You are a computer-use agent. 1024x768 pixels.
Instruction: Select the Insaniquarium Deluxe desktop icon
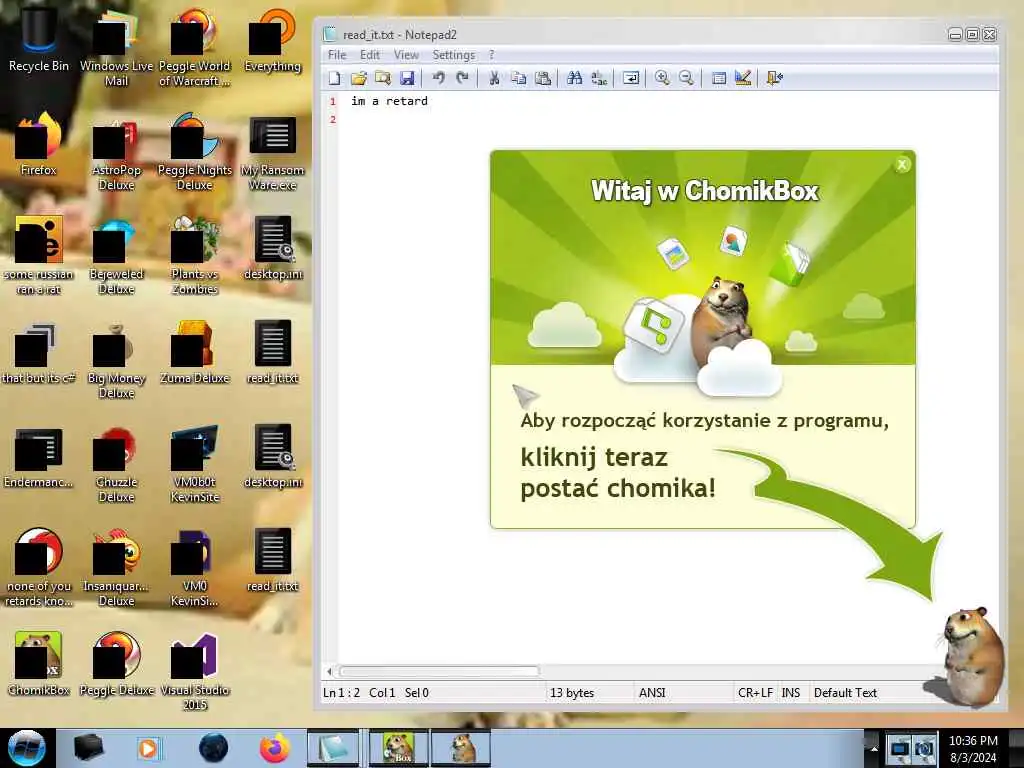coord(116,568)
